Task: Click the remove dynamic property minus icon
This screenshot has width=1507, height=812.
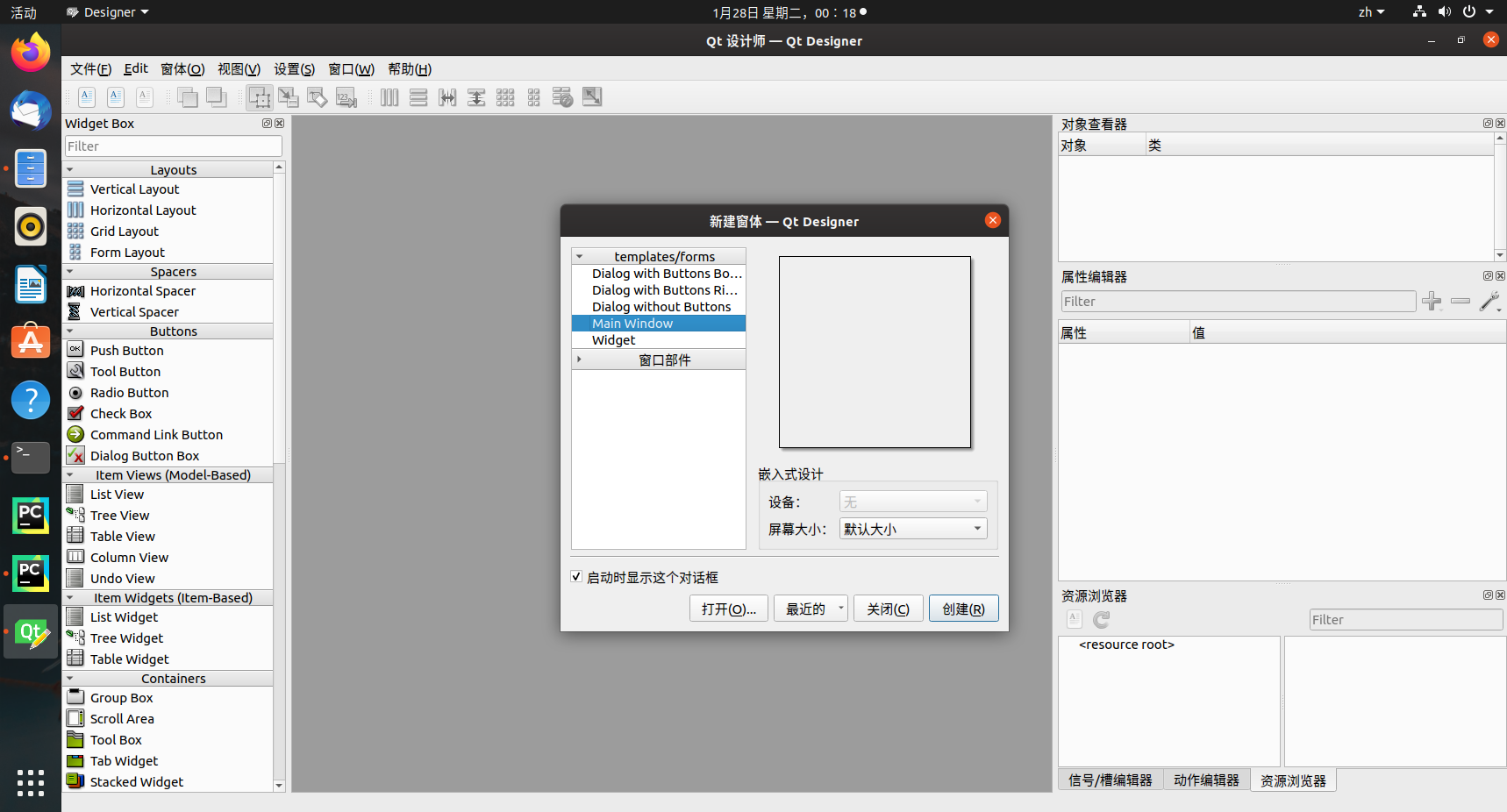Action: coord(1461,302)
